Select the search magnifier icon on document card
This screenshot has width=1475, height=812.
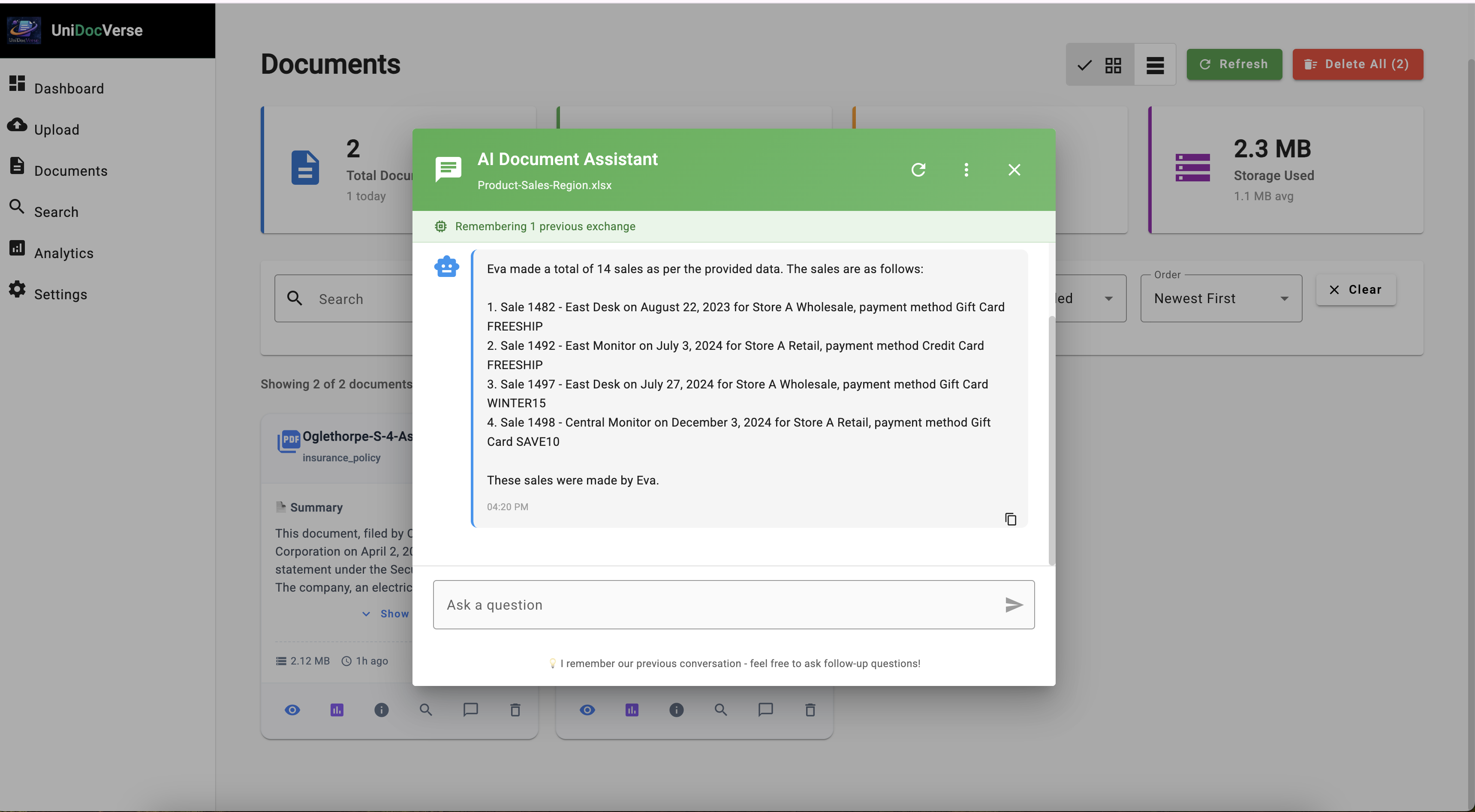425,710
